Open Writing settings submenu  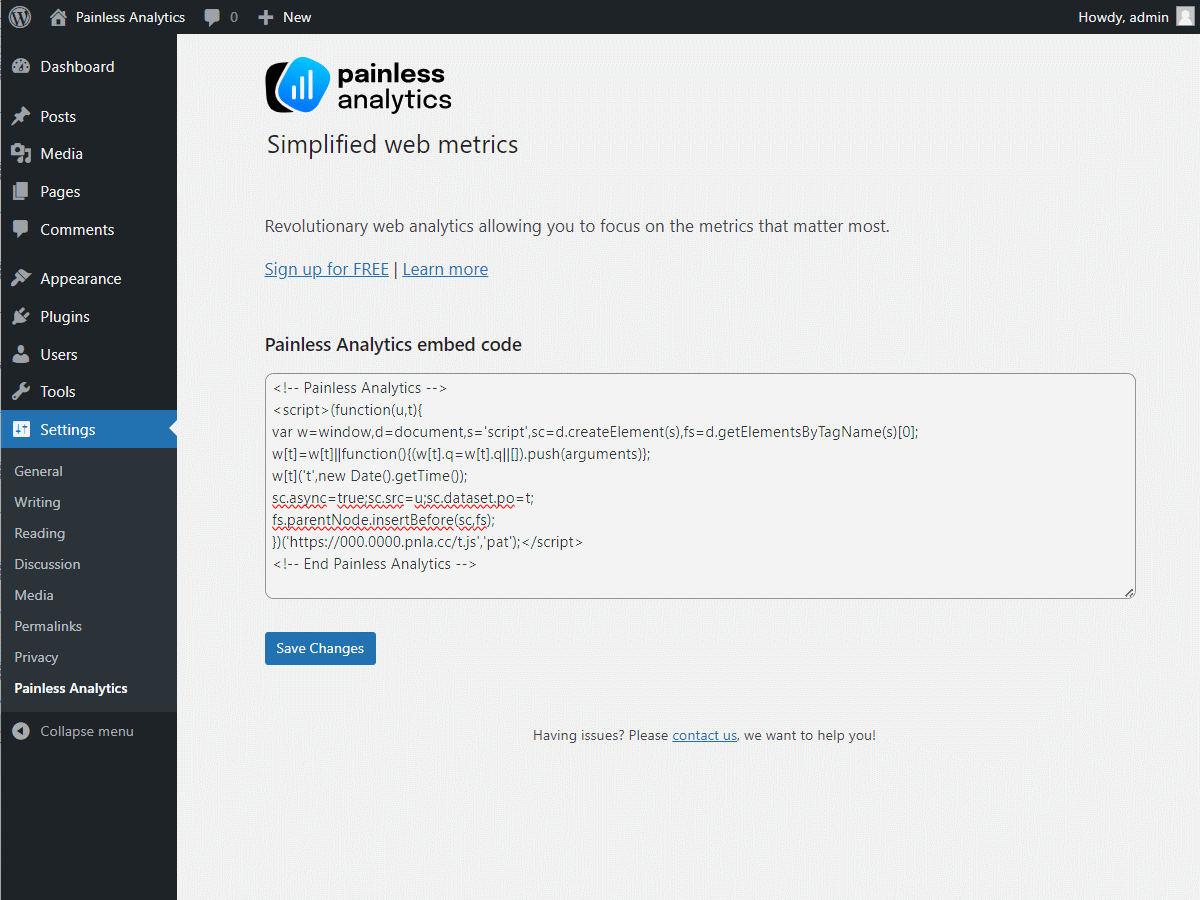pos(37,503)
